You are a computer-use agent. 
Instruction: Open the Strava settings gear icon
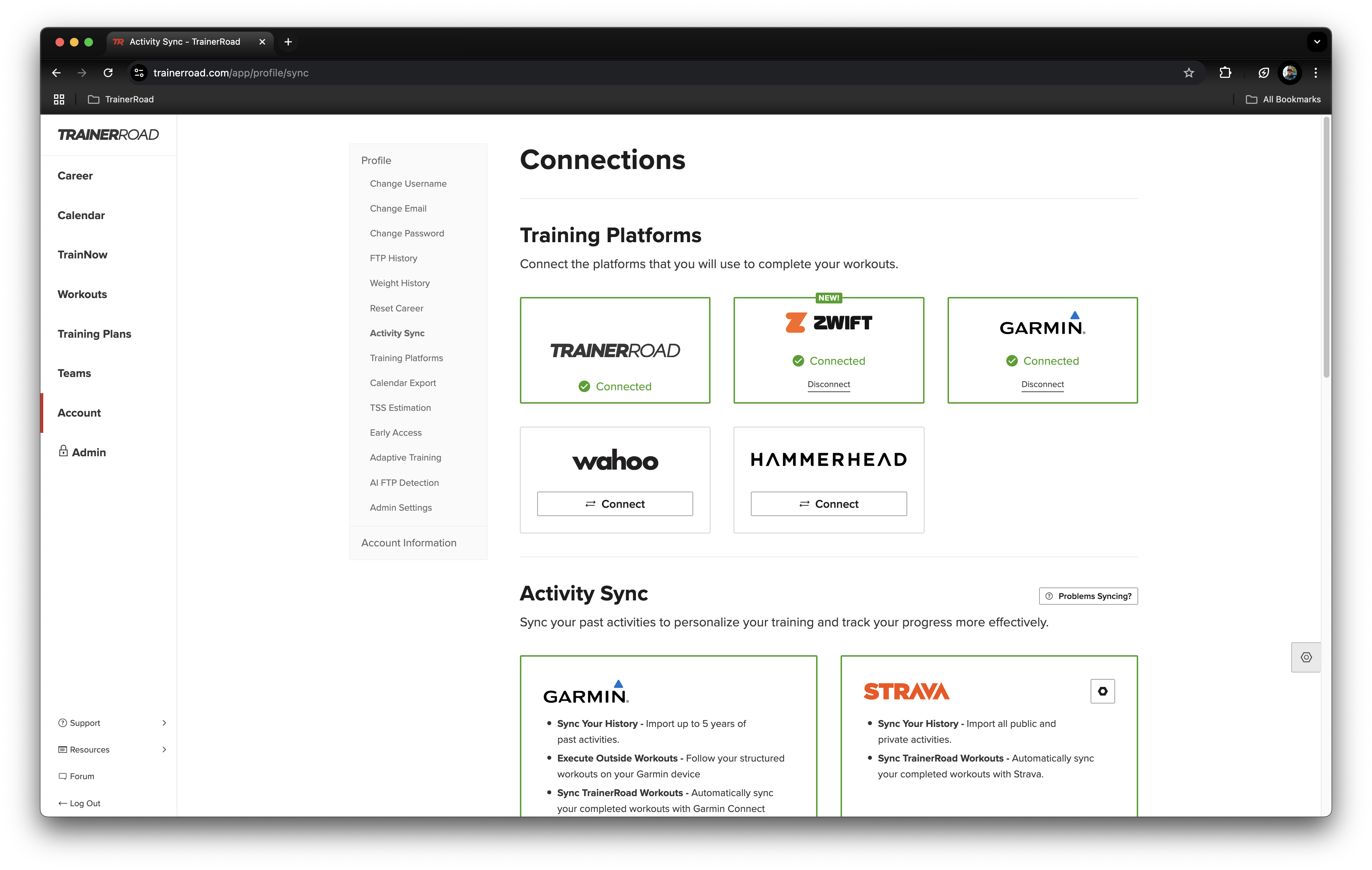pyautogui.click(x=1102, y=691)
